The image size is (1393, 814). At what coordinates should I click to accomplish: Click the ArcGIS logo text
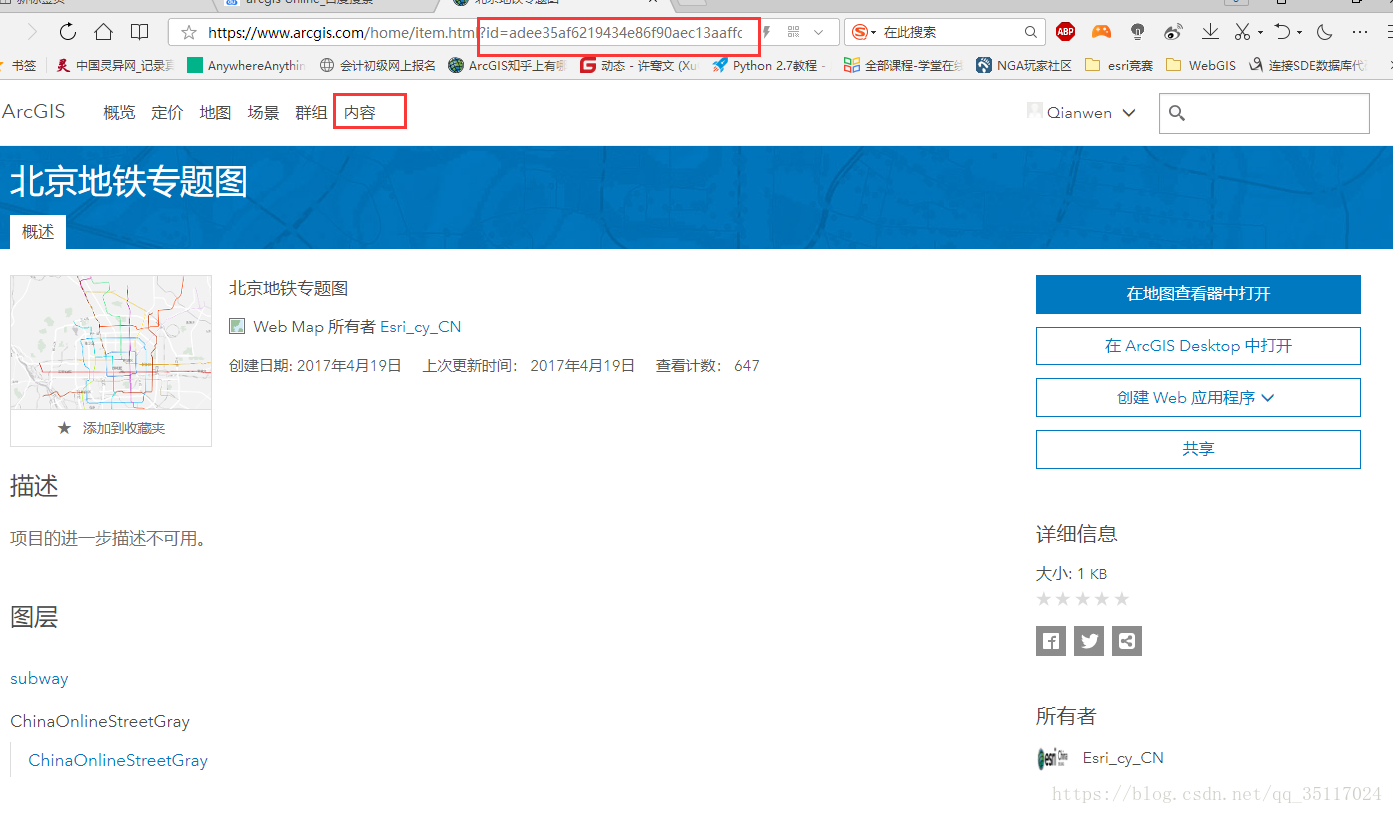(x=33, y=111)
